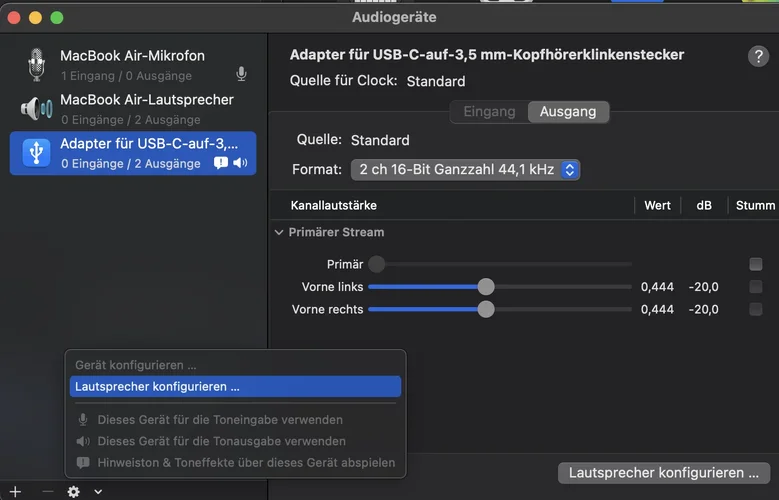The height and width of the screenshot is (500, 779).
Task: Collapse the Primärer Stream section
Action: tap(278, 232)
